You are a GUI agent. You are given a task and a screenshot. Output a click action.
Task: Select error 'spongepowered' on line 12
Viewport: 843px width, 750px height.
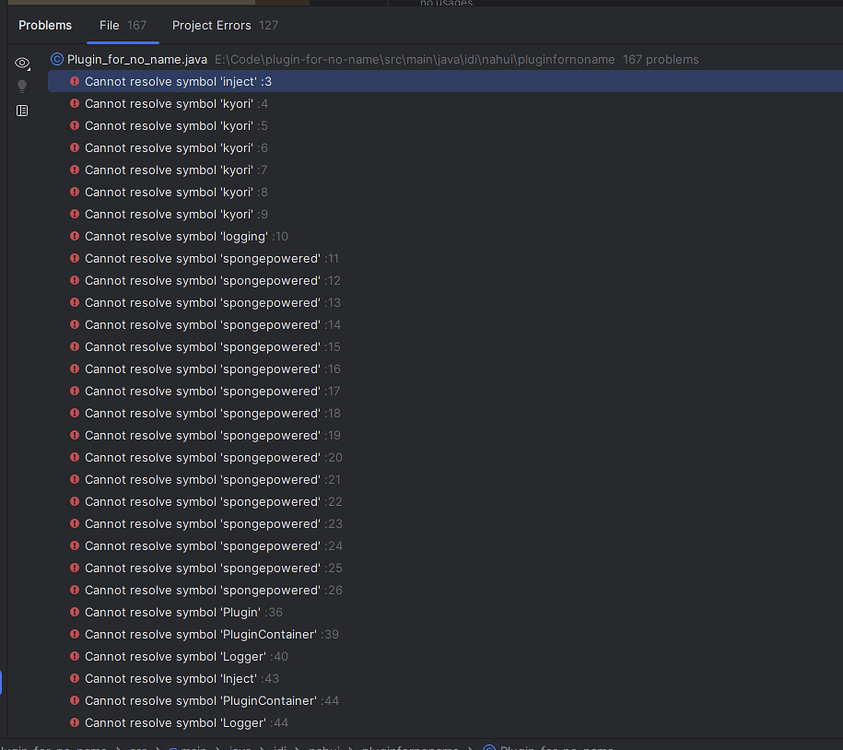[x=446, y=280]
